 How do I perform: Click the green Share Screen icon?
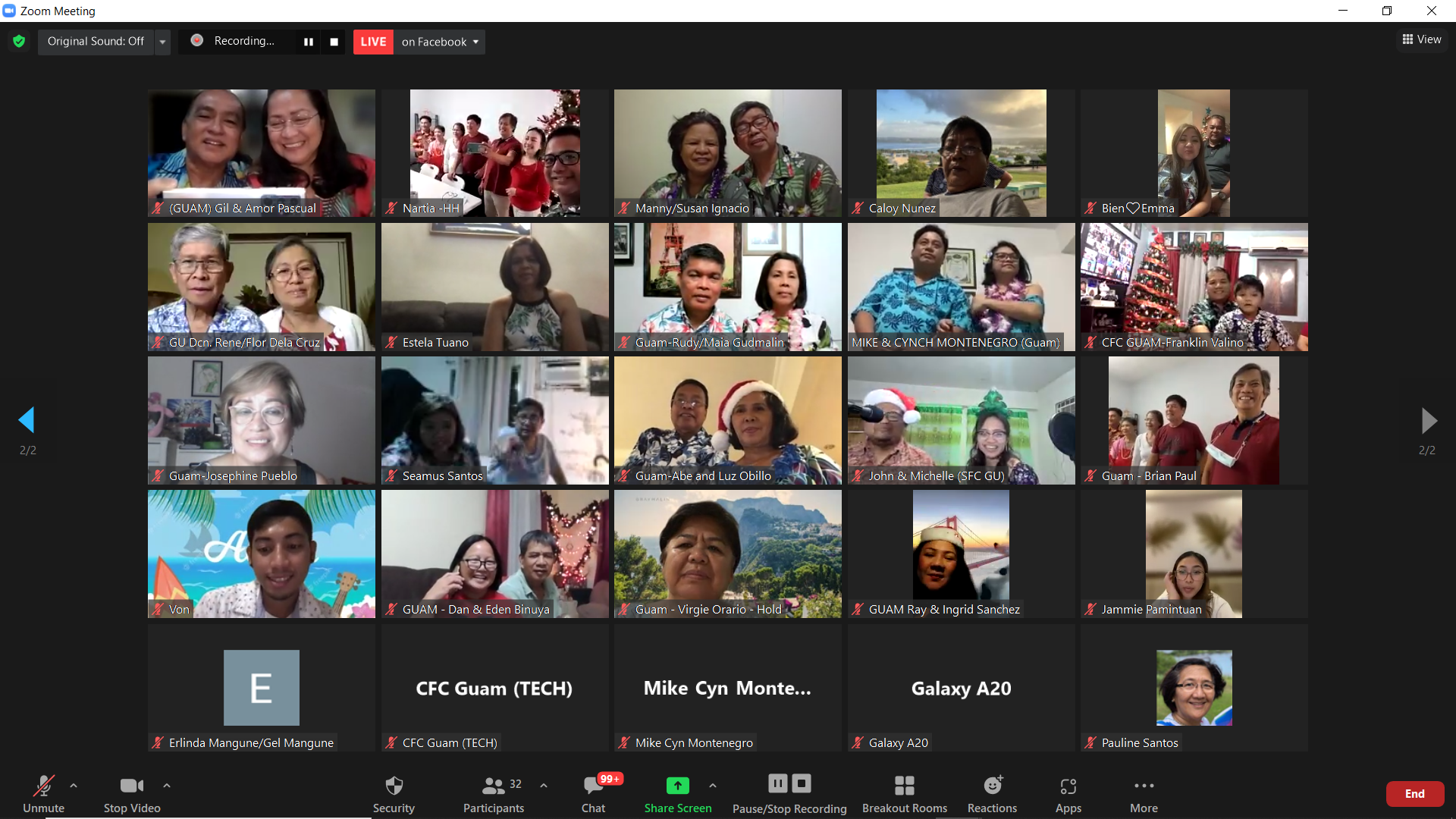(x=677, y=786)
